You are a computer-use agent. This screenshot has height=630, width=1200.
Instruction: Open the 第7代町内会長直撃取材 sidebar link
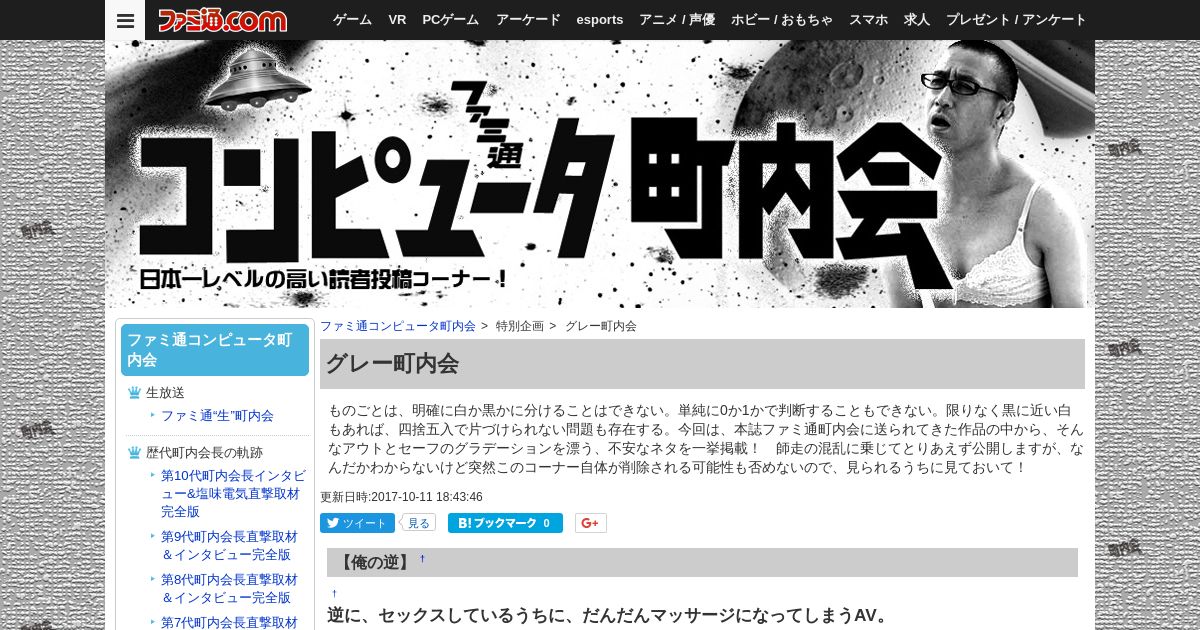230,622
